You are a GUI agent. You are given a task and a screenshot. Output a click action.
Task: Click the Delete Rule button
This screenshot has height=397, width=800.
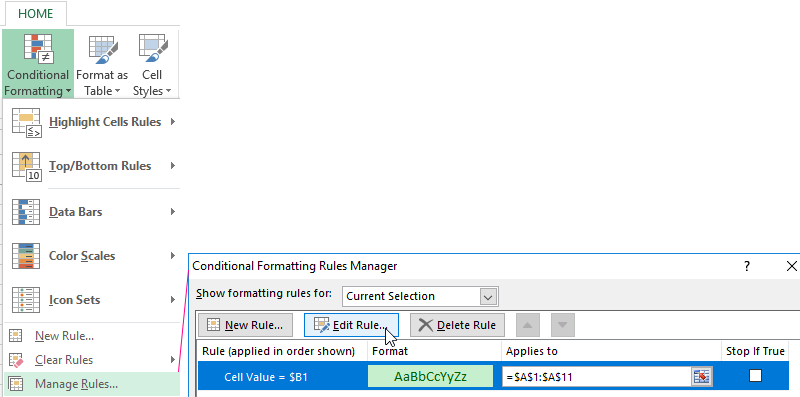pos(457,325)
